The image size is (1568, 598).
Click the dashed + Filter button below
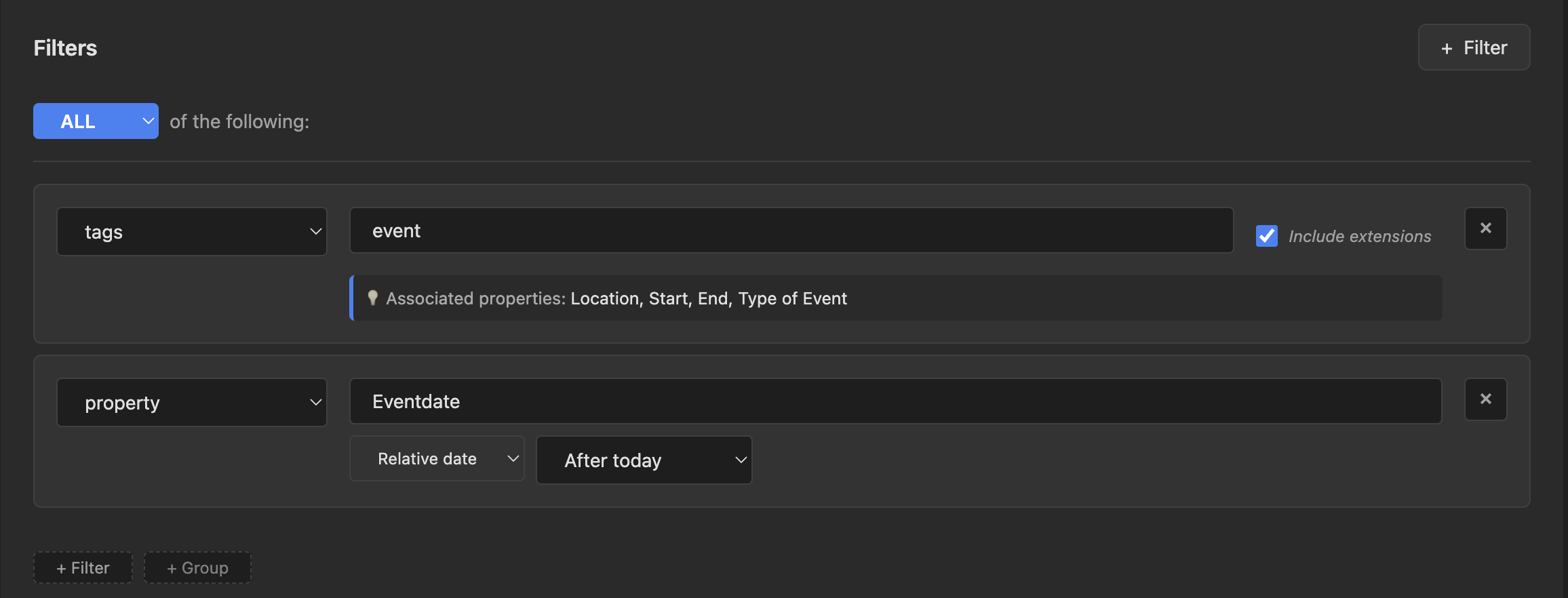pos(83,567)
